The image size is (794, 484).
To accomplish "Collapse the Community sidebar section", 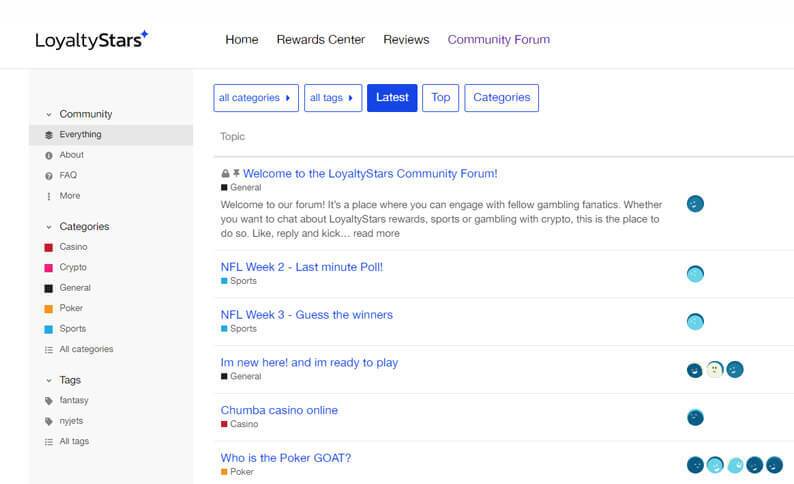I will point(49,114).
